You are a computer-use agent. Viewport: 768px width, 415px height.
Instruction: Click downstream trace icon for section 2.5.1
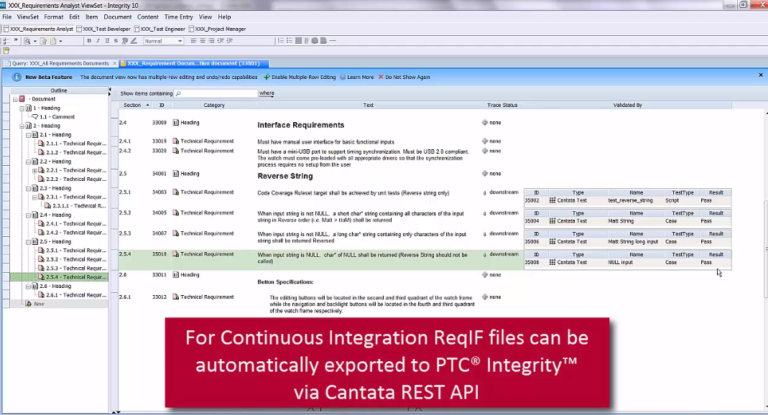(x=485, y=193)
